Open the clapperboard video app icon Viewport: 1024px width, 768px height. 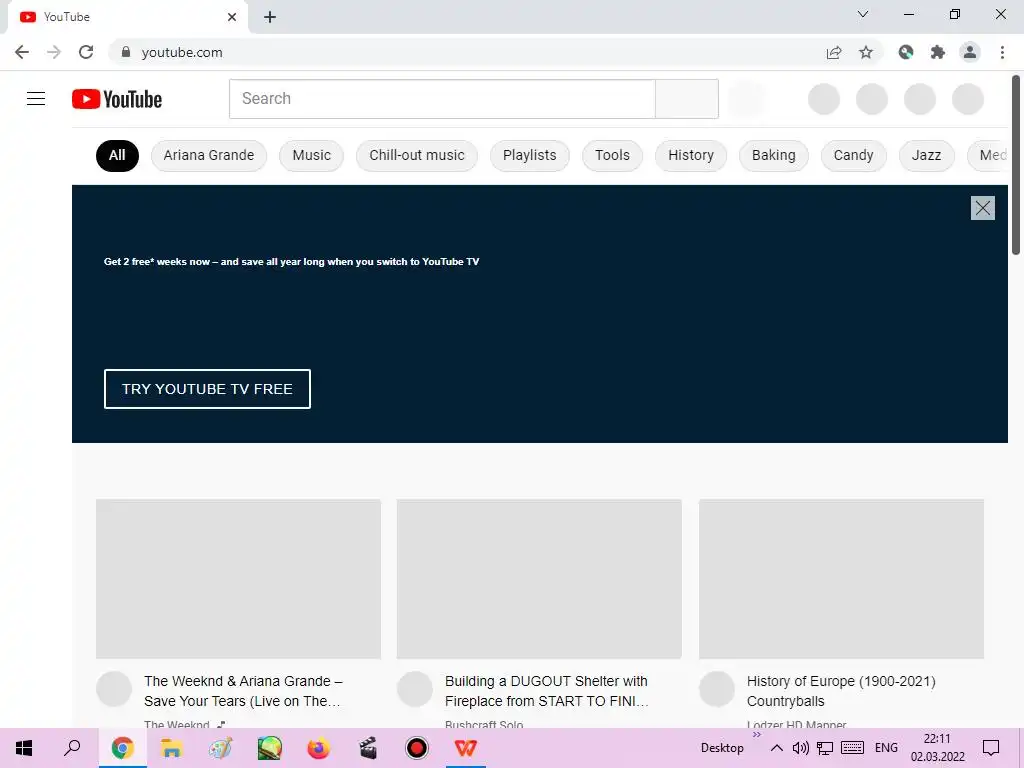(368, 748)
